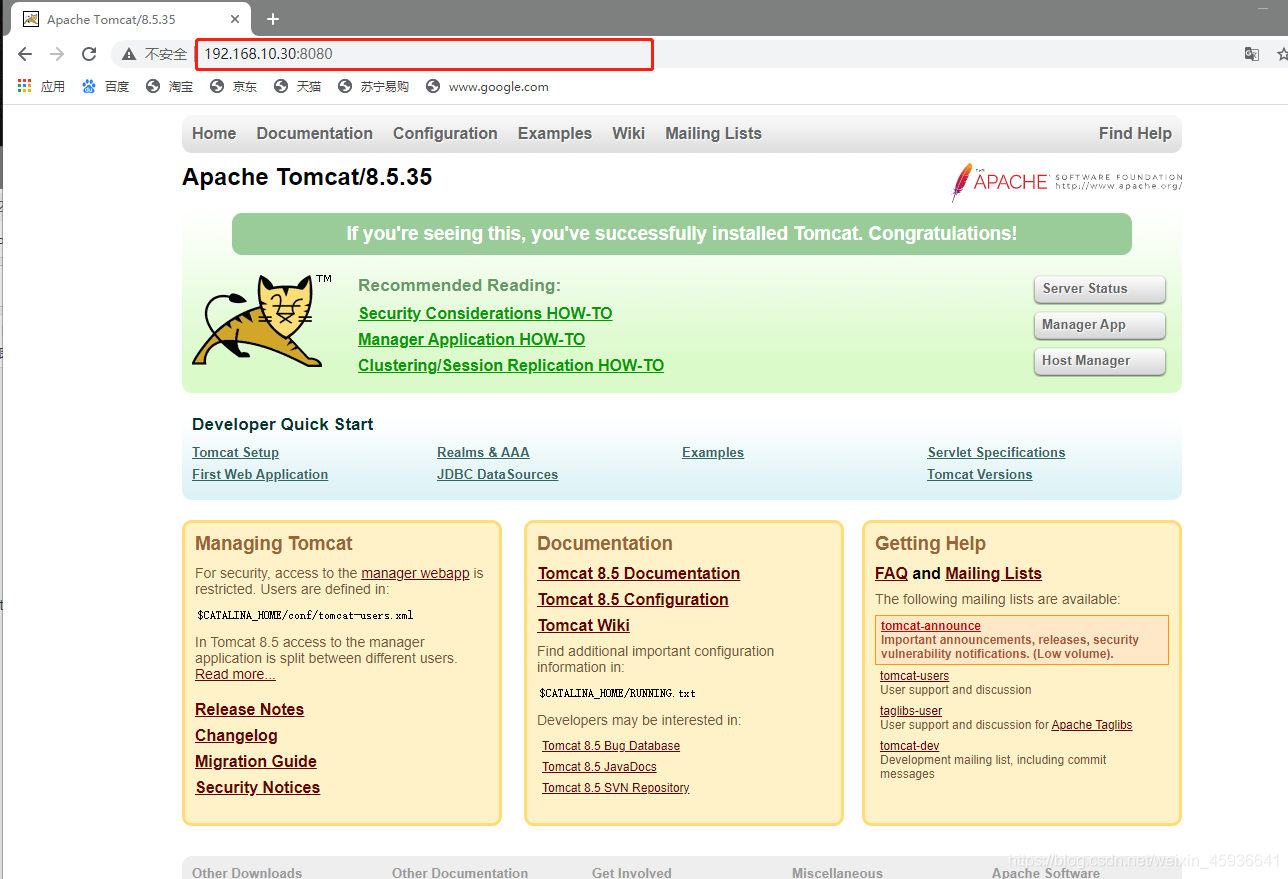Viewport: 1288px width, 879px height.
Task: Click the browser forward arrow
Action: tap(57, 54)
